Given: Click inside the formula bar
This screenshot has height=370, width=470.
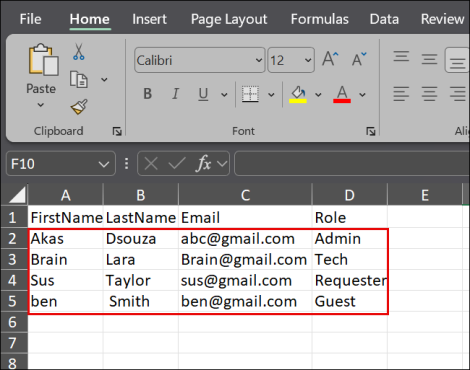Looking at the screenshot, I should pyautogui.click(x=352, y=163).
